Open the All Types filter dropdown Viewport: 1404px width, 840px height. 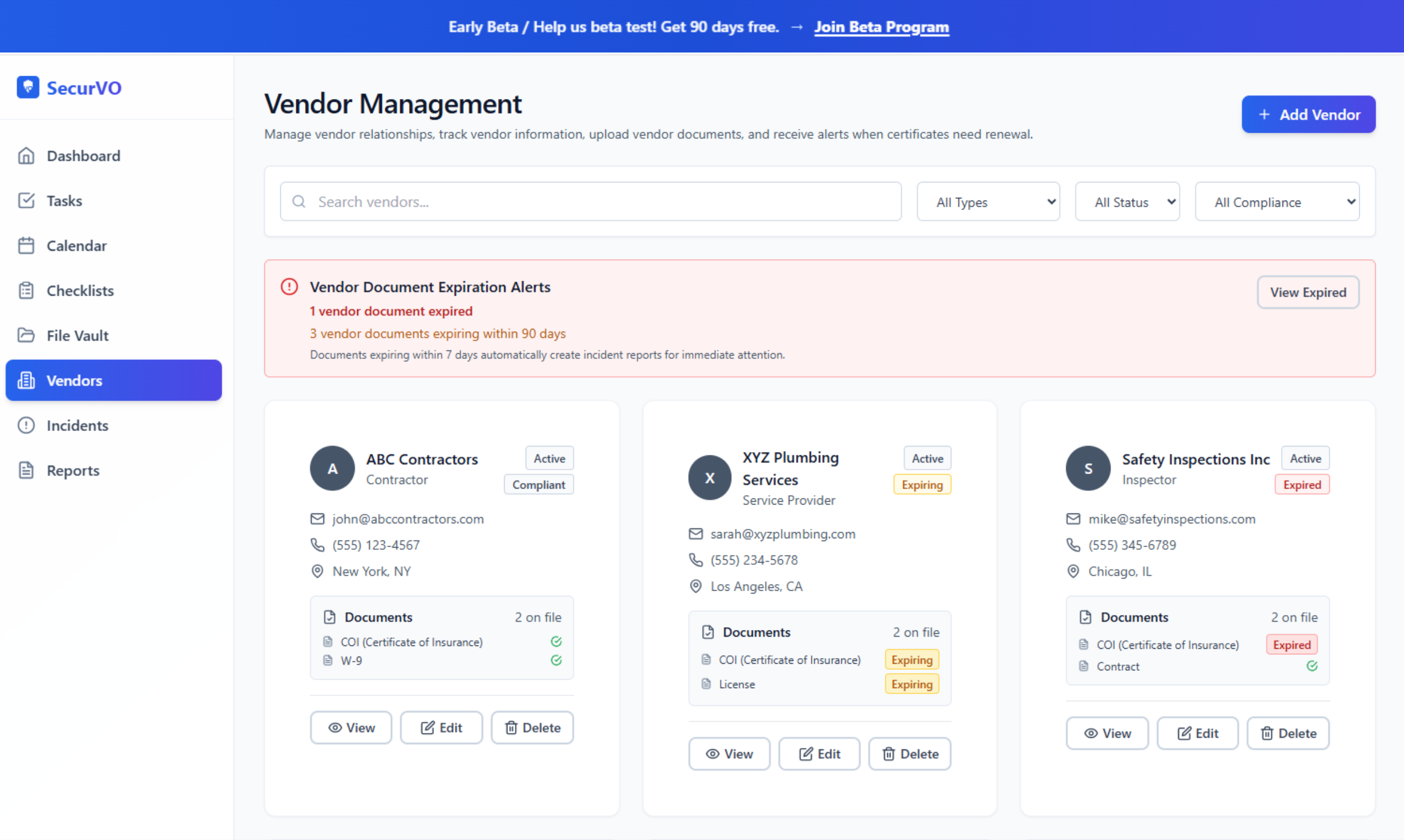(988, 201)
